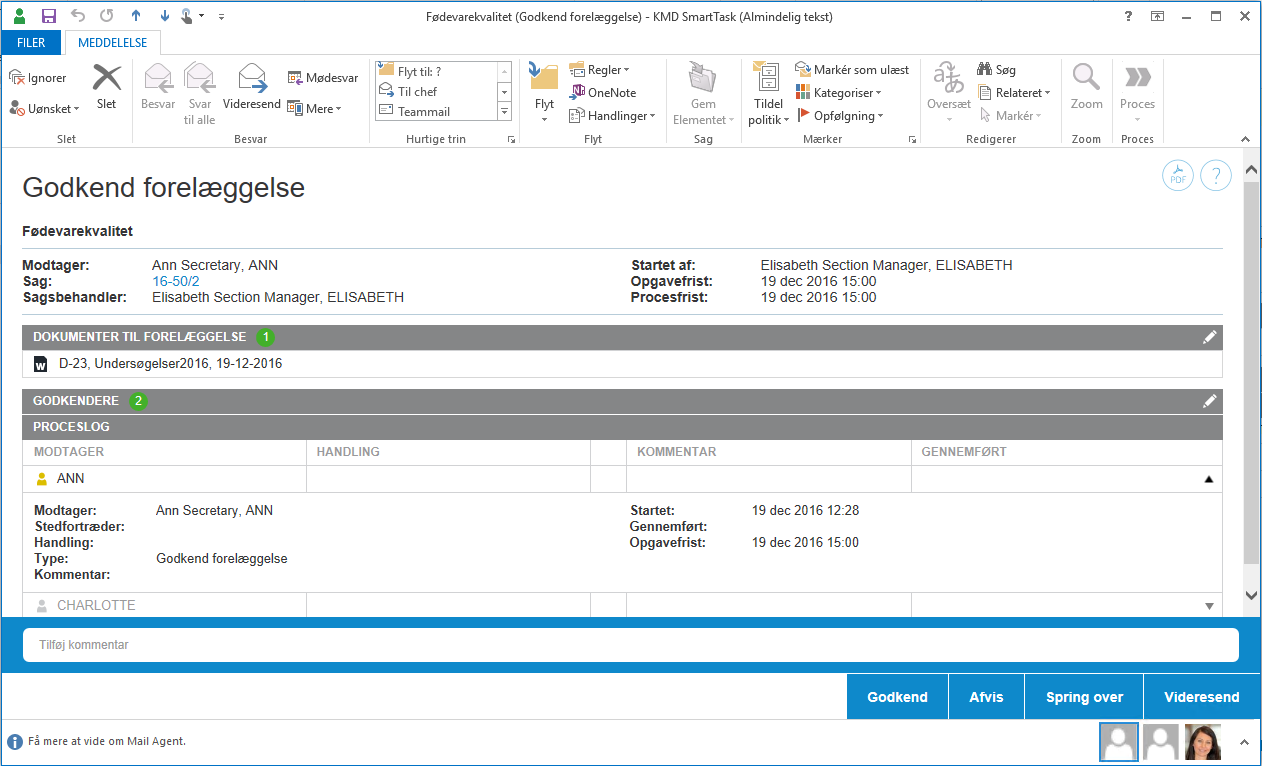Click the Proces ribbon icon
Screen dimensions: 1262x766
(x=1137, y=77)
